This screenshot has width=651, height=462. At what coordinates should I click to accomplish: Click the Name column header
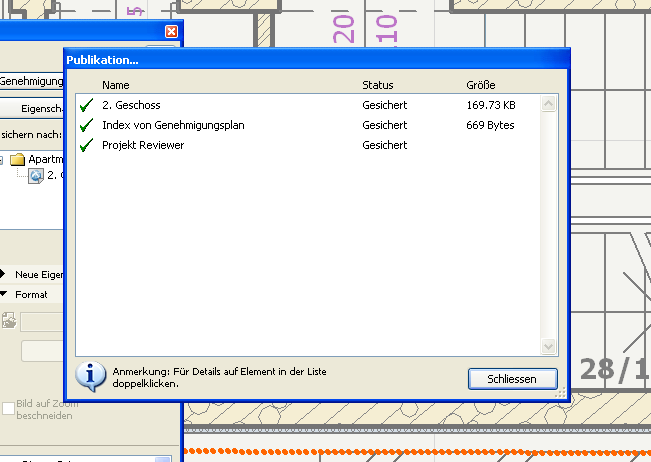[x=116, y=85]
